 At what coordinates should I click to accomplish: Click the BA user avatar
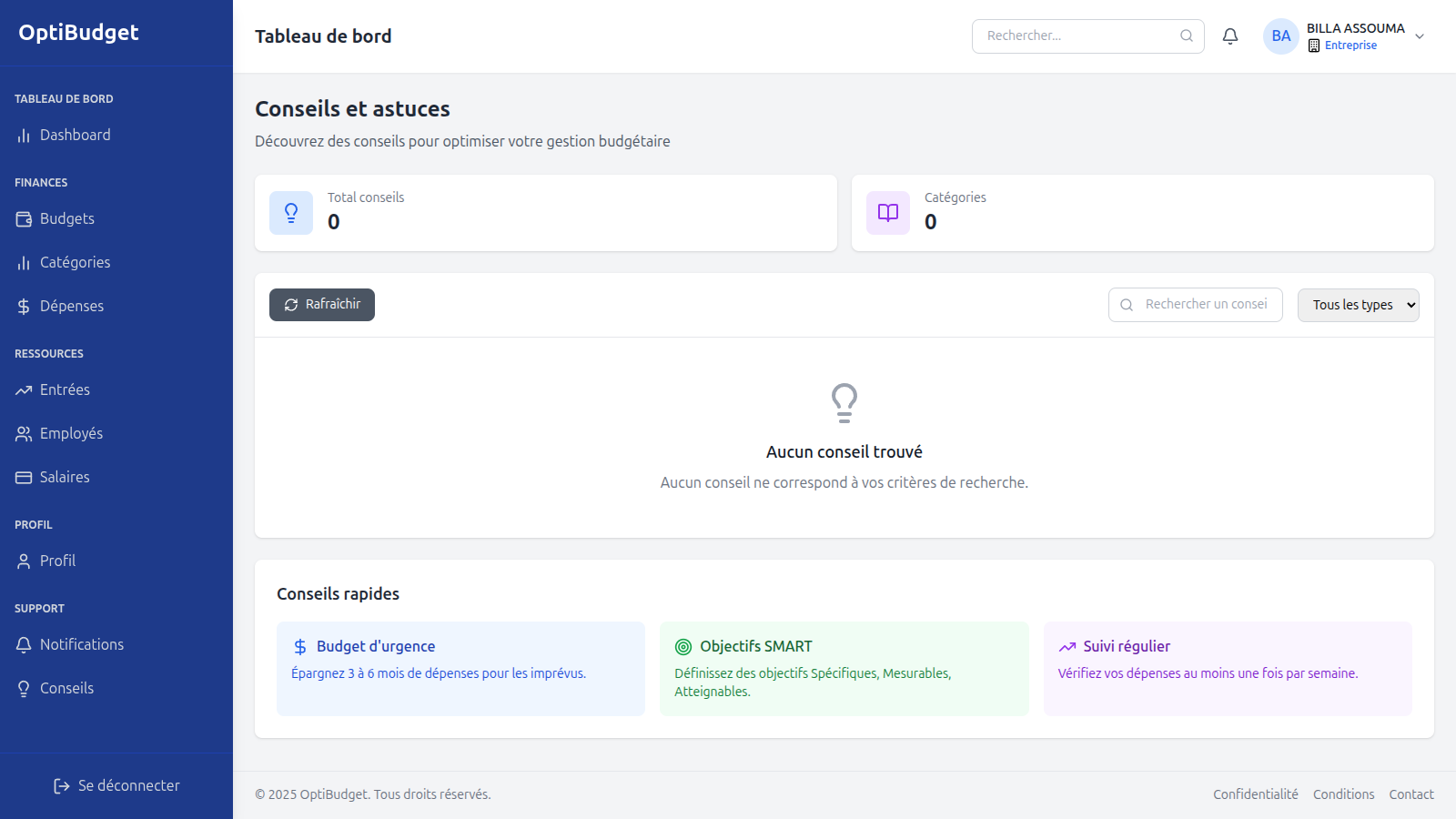point(1280,36)
